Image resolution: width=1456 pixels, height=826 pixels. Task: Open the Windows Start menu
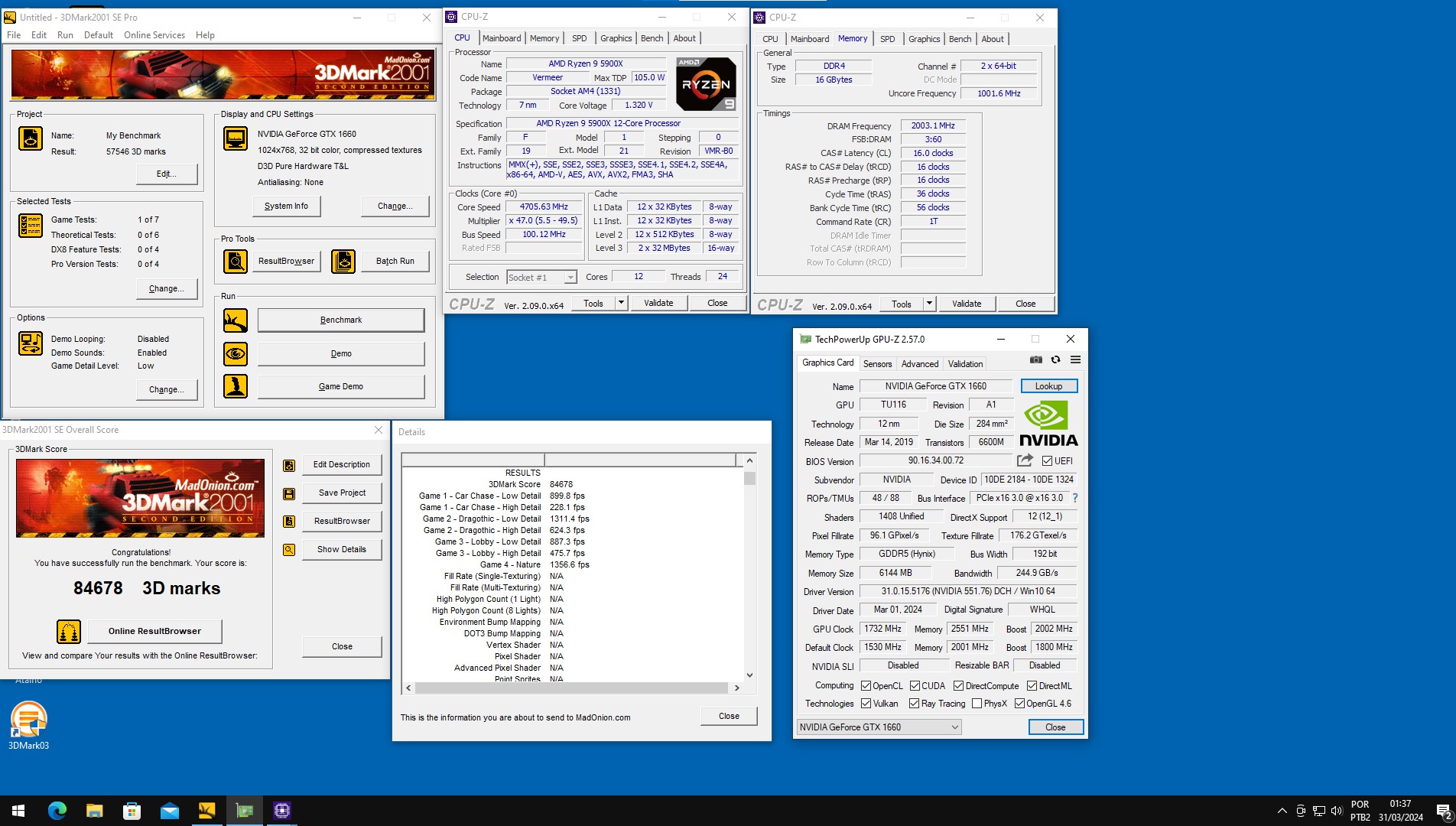[x=19, y=811]
